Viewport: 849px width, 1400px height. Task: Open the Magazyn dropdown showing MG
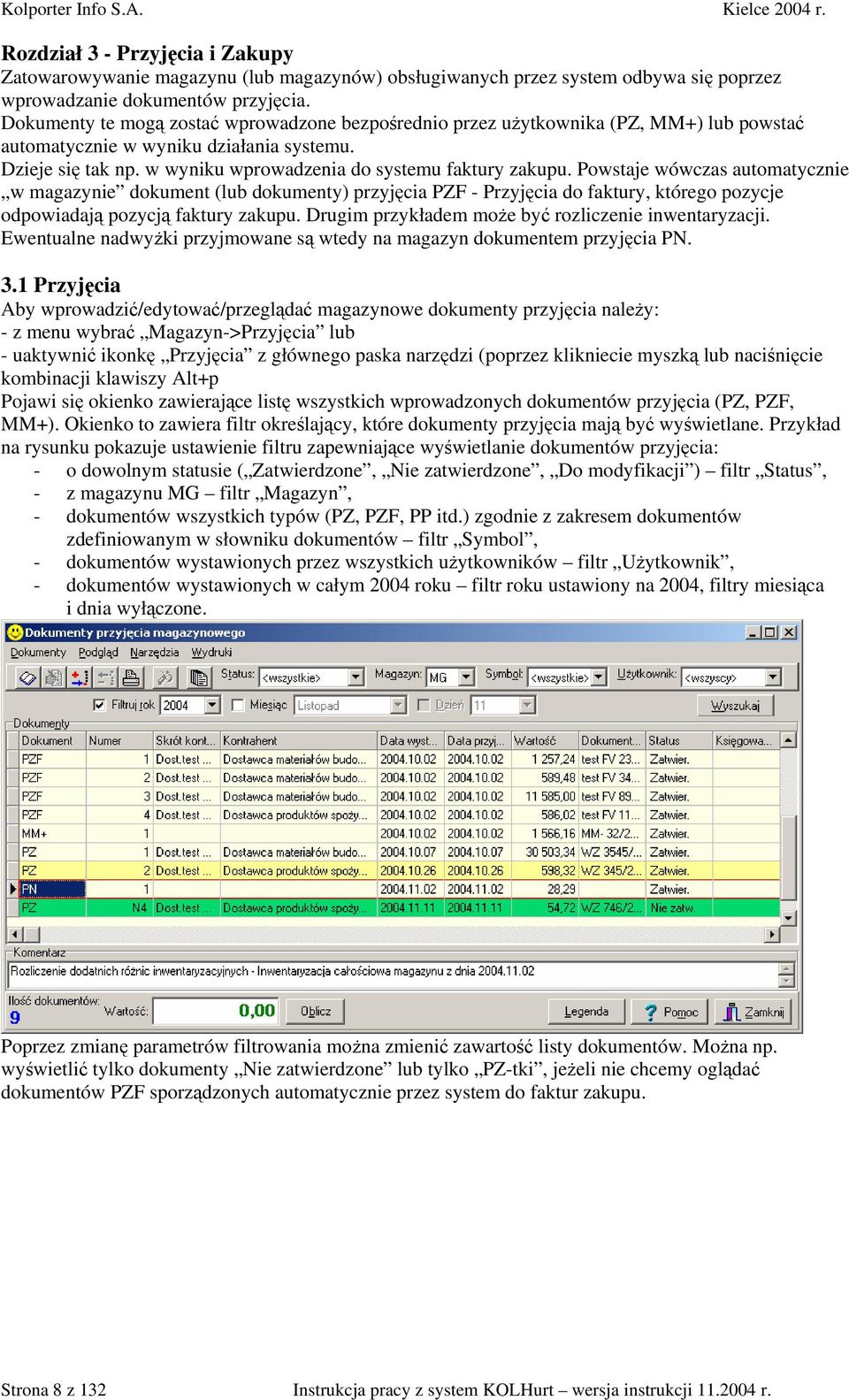467,677
